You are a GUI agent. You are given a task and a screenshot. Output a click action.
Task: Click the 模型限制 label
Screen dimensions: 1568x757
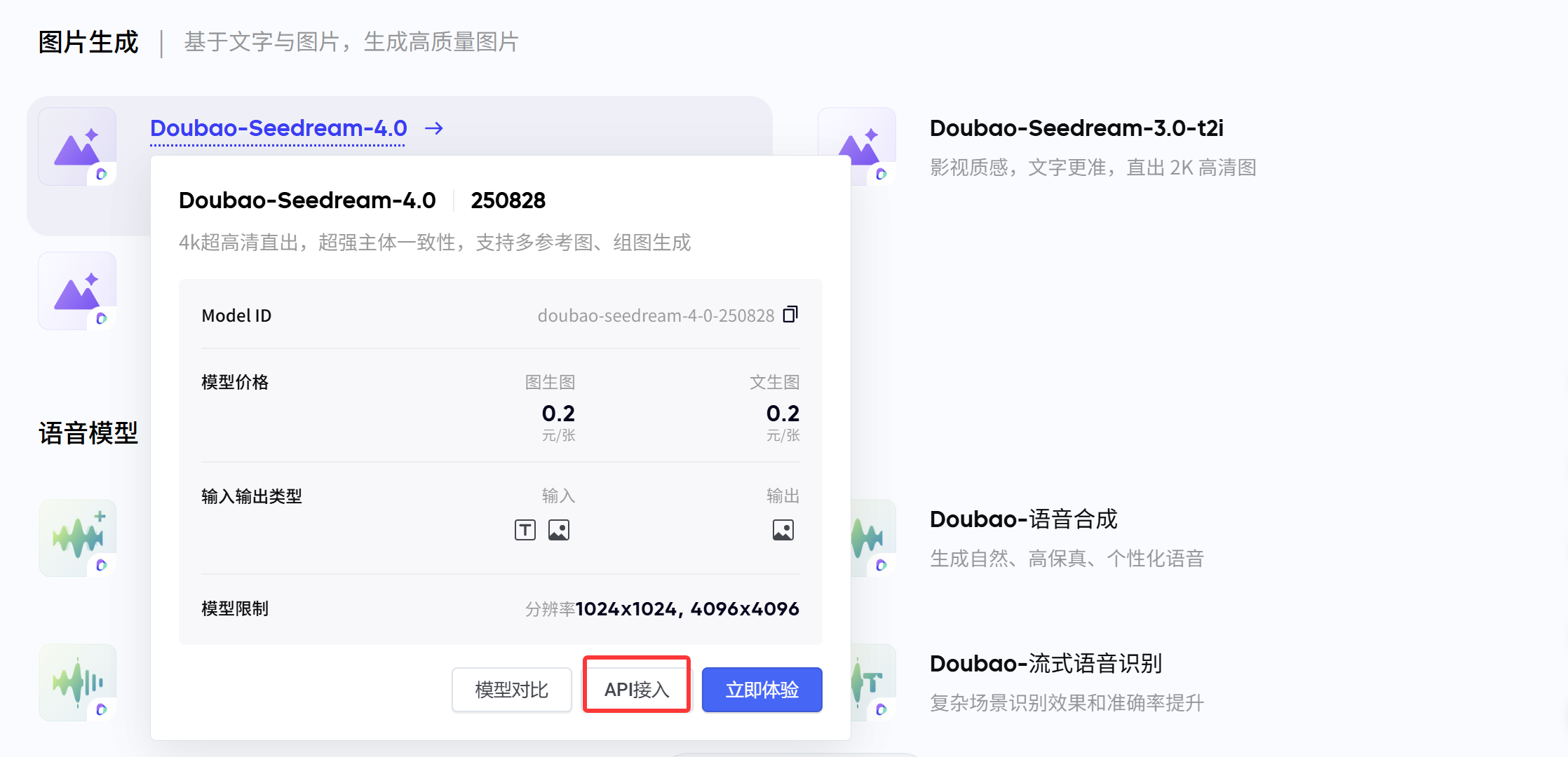point(235,608)
